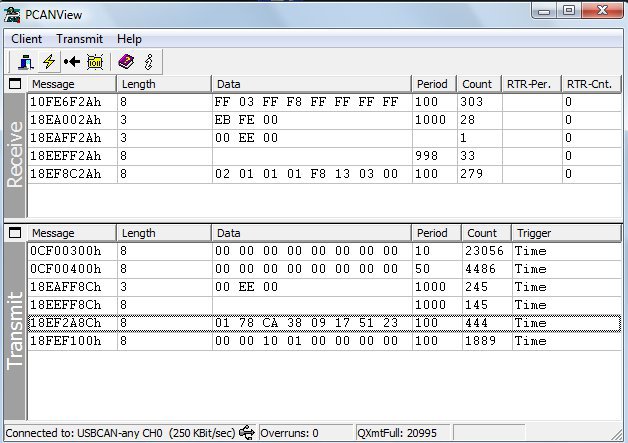This screenshot has height=443, width=628.
Task: Click the count value 23056
Action: [484, 251]
